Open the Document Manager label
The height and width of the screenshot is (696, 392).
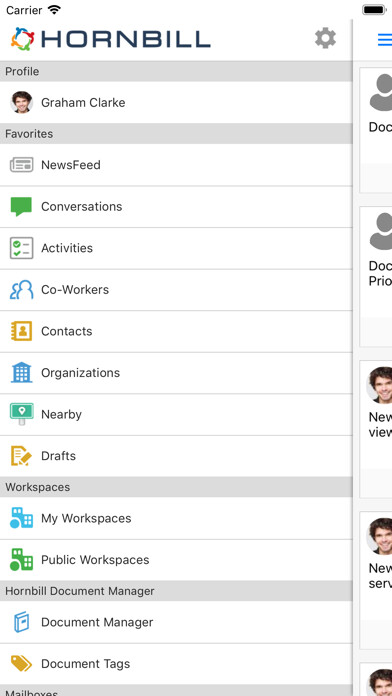tap(97, 622)
